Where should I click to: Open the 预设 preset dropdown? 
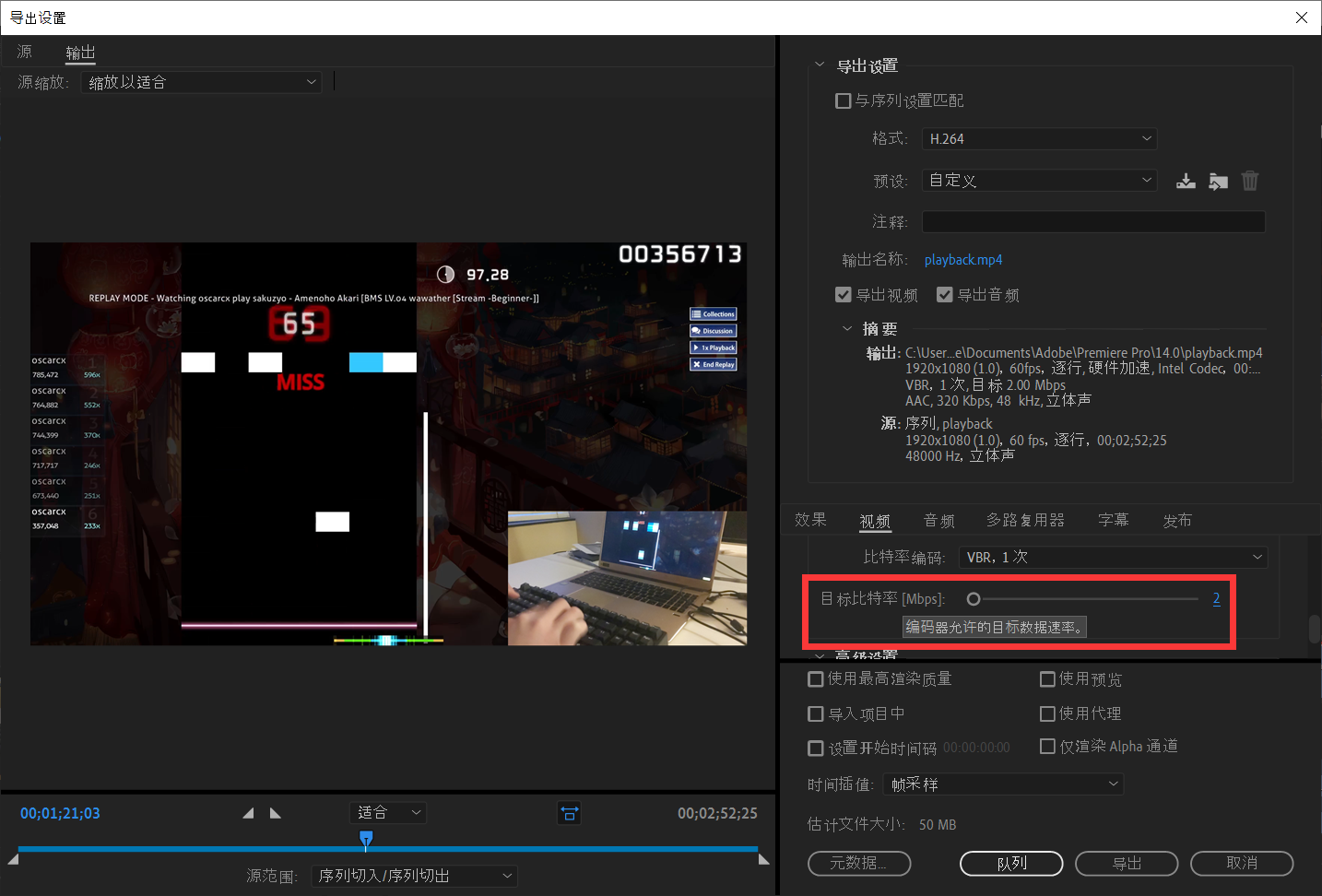[1039, 181]
